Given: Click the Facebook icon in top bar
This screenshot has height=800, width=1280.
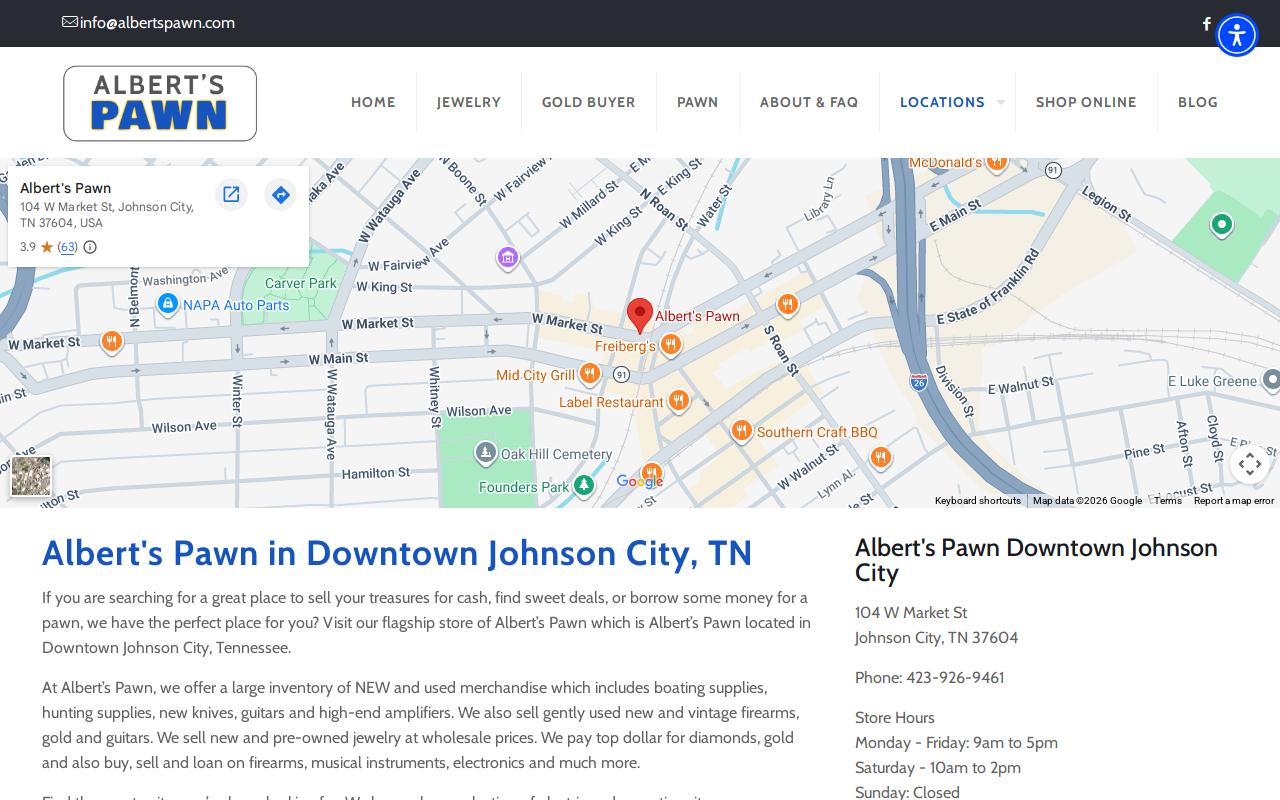Looking at the screenshot, I should point(1207,24).
